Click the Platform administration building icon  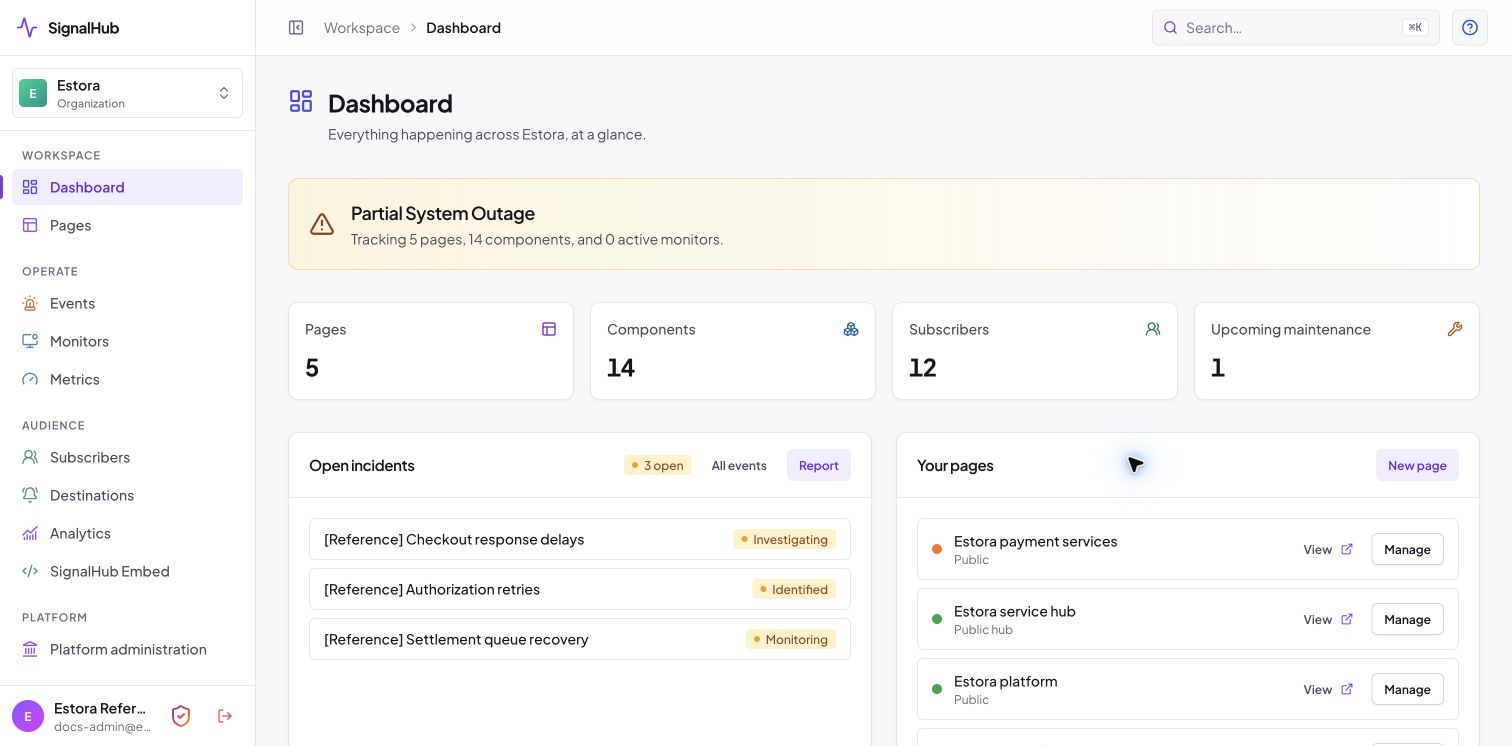coord(30,649)
